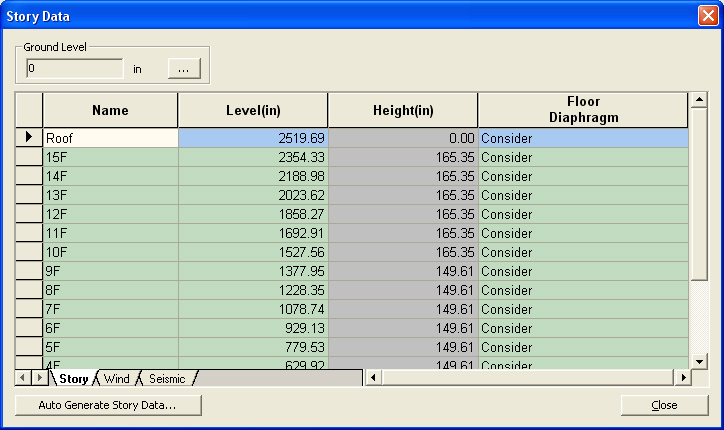Switch to the Seismic tab

tap(167, 379)
